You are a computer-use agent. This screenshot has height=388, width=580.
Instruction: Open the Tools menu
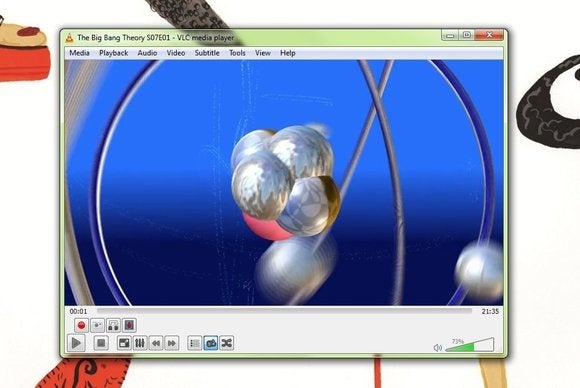click(237, 53)
